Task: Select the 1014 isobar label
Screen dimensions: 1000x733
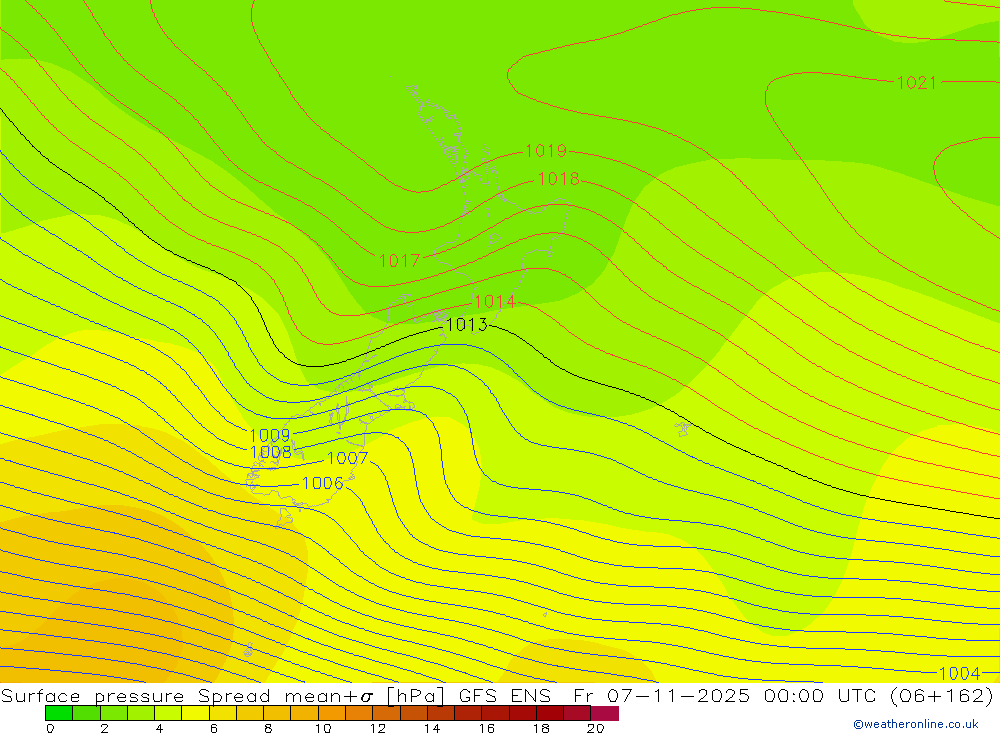Action: (495, 301)
